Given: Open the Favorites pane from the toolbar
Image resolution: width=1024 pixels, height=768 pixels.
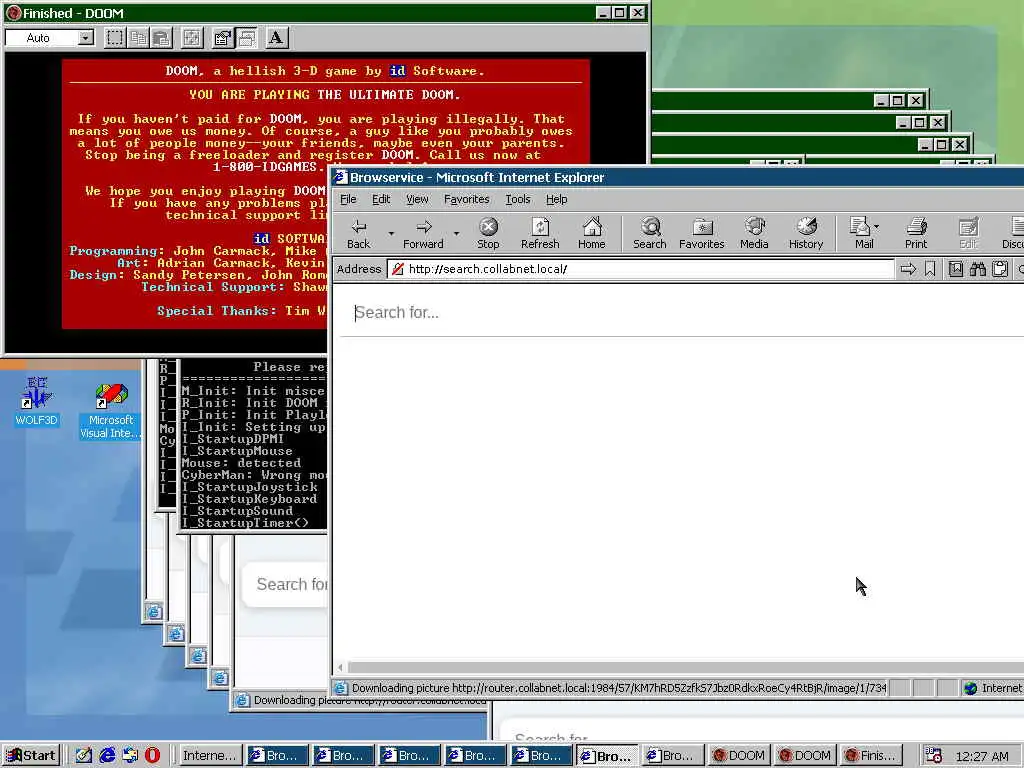Looking at the screenshot, I should click(x=702, y=234).
